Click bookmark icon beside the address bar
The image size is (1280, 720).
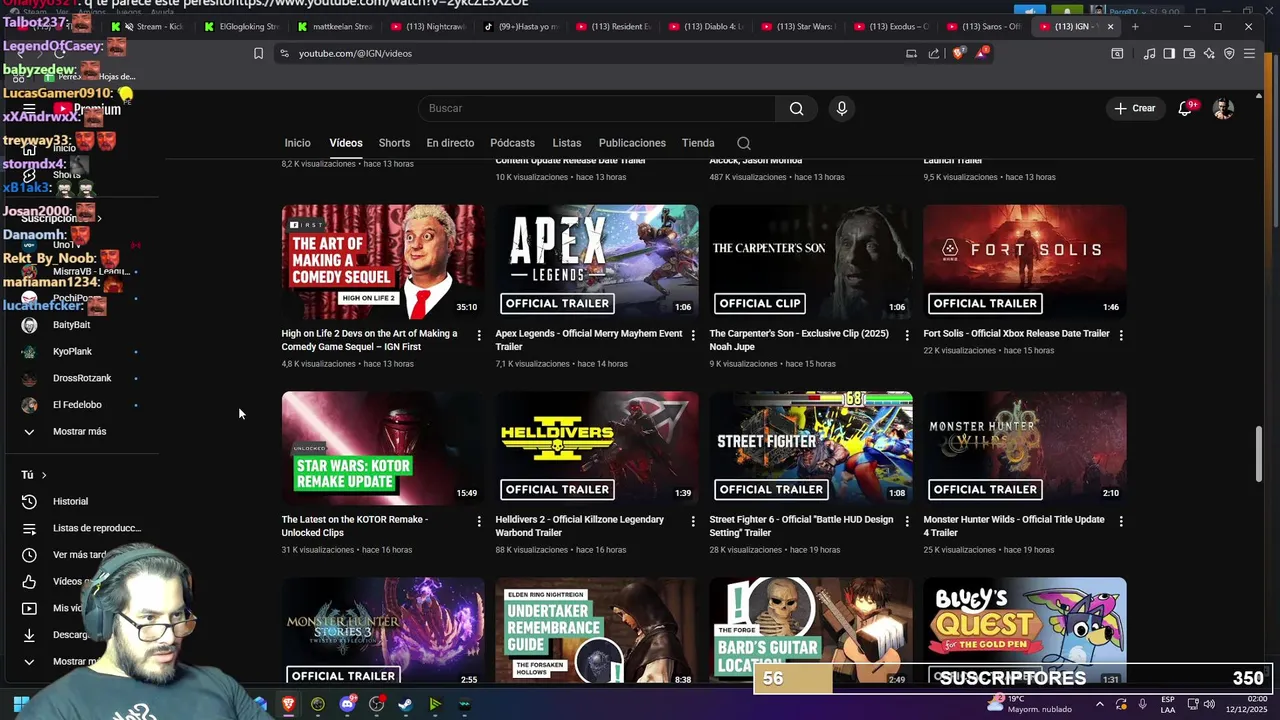tap(258, 53)
